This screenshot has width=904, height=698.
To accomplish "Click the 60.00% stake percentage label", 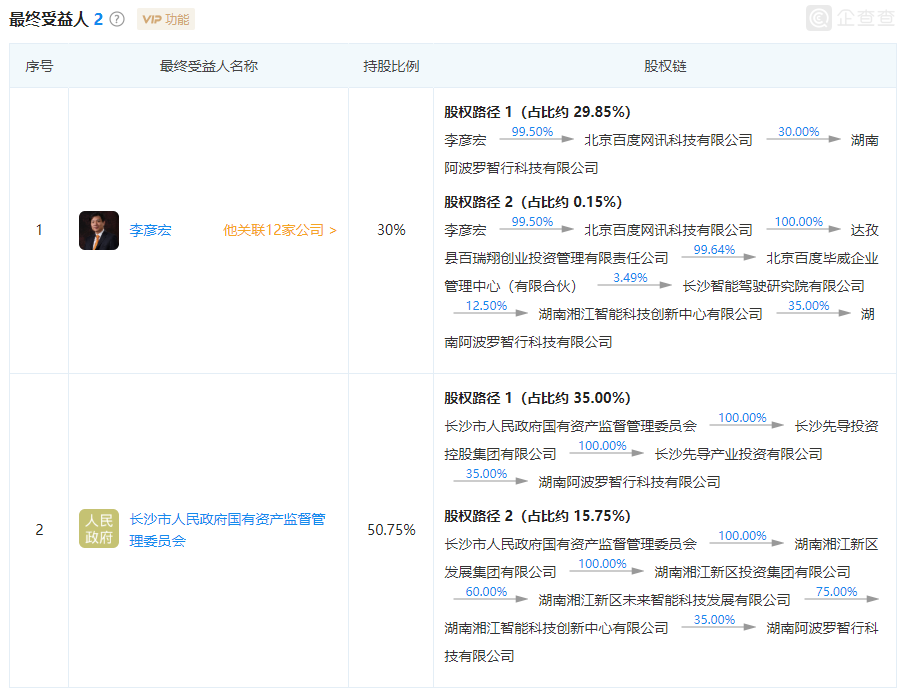I will point(486,592).
